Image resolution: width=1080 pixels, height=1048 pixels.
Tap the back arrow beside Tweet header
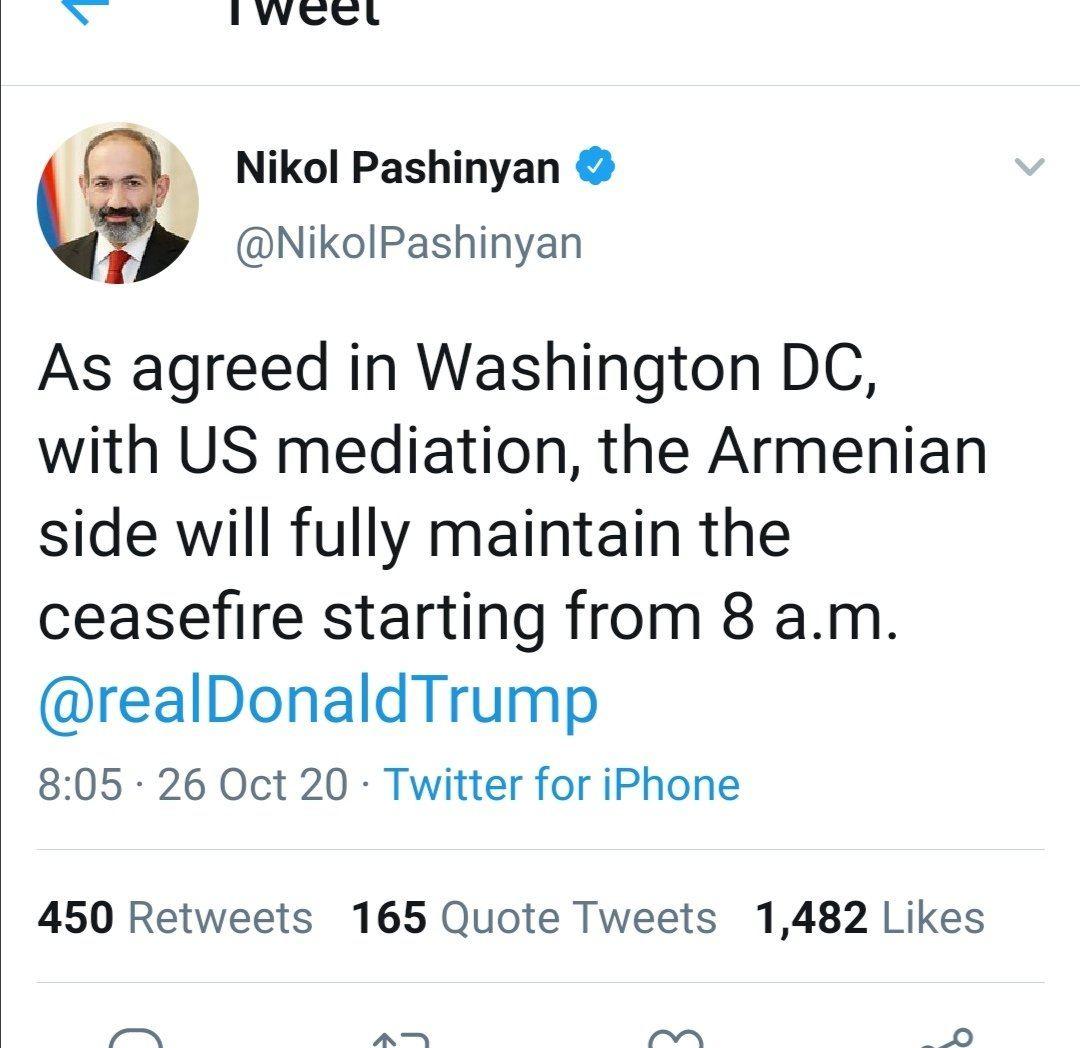[x=85, y=8]
